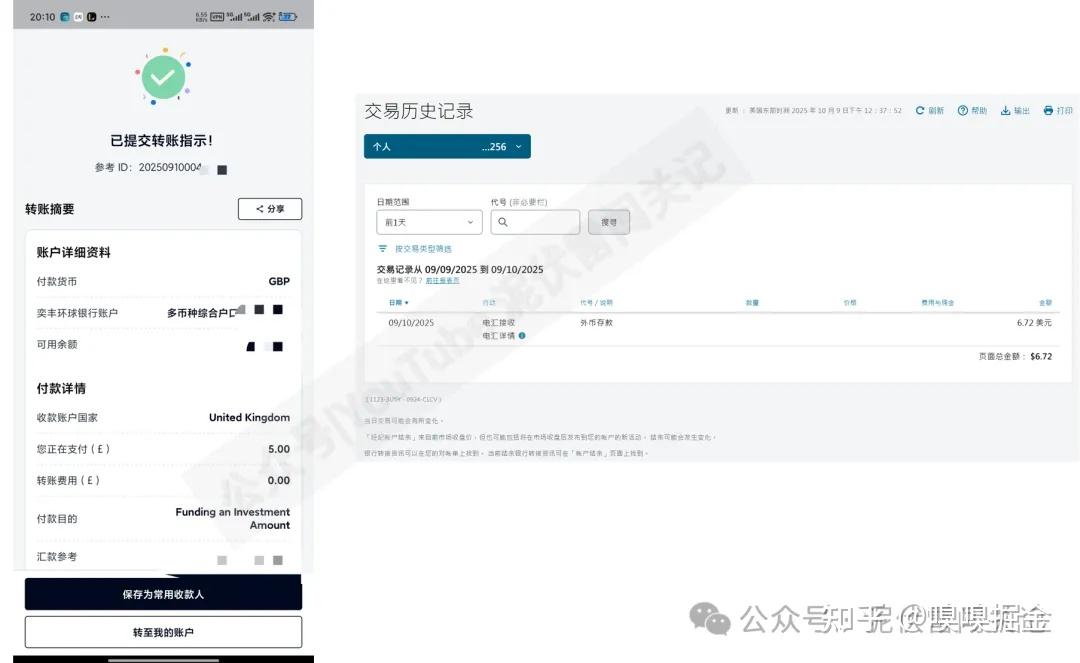
Task: Click the 代号 / 说明 column header
Action: click(x=596, y=302)
